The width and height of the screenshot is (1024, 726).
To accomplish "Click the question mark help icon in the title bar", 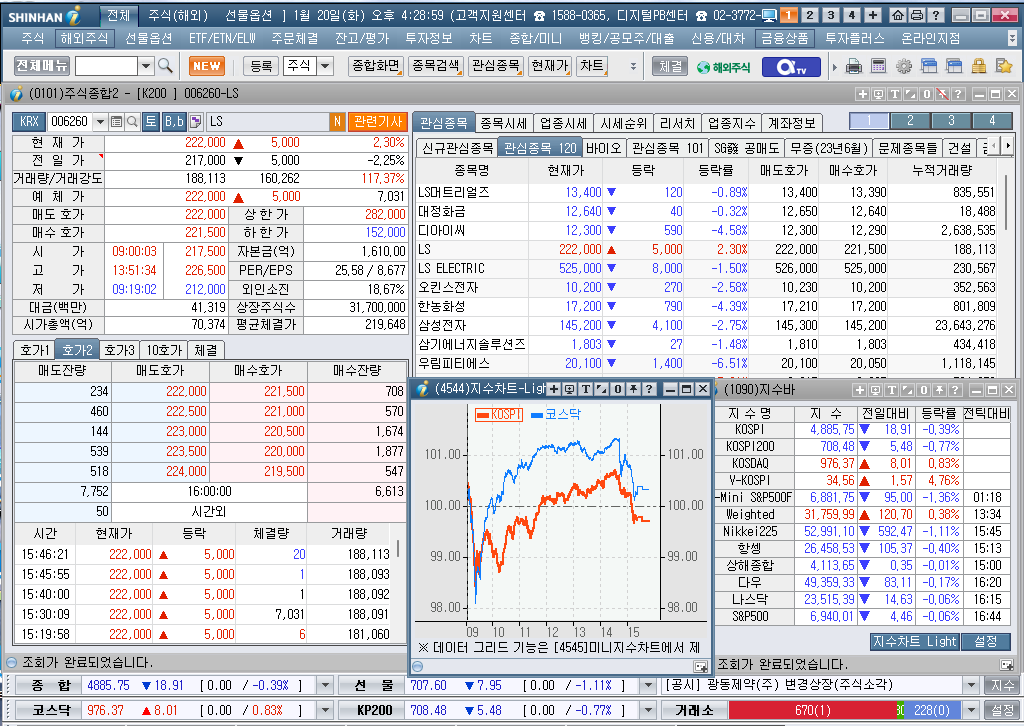I will (x=936, y=15).
